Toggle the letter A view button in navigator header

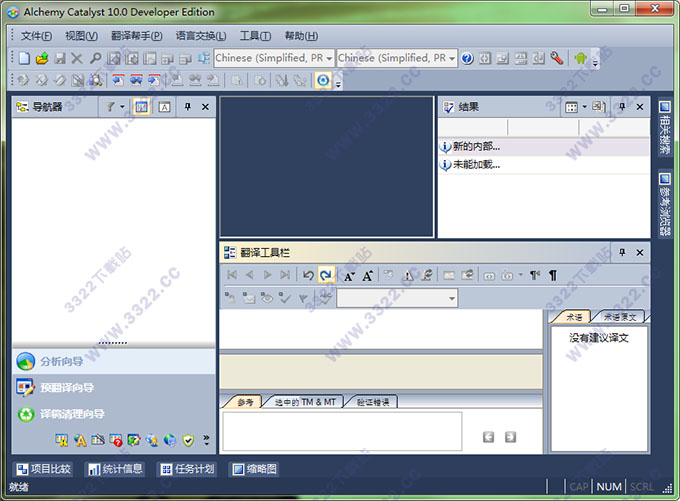pyautogui.click(x=164, y=107)
